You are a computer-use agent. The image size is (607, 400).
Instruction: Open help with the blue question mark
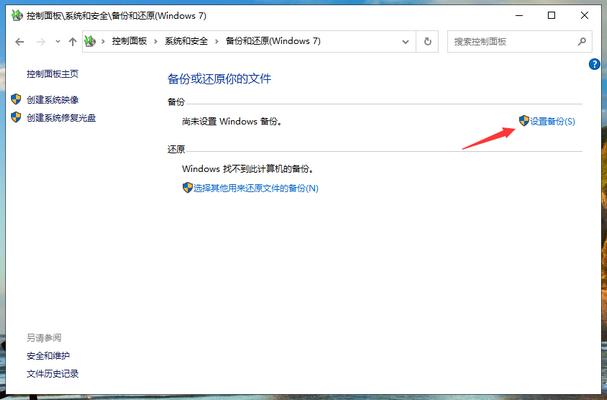[x=595, y=63]
